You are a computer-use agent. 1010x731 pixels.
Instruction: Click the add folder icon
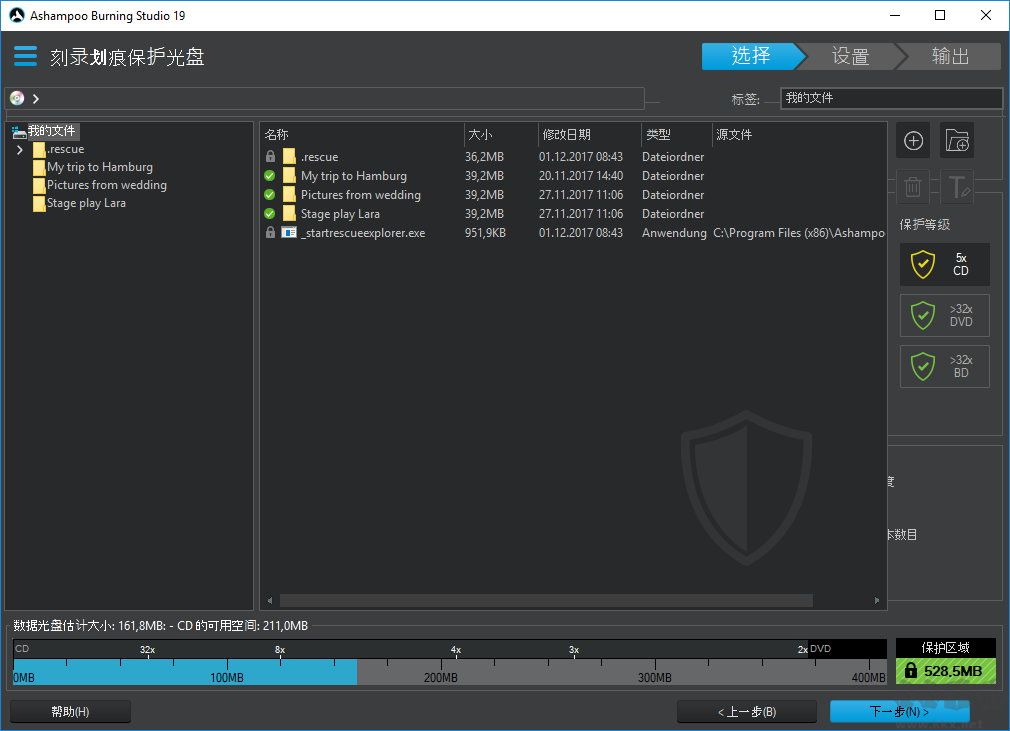tap(957, 141)
